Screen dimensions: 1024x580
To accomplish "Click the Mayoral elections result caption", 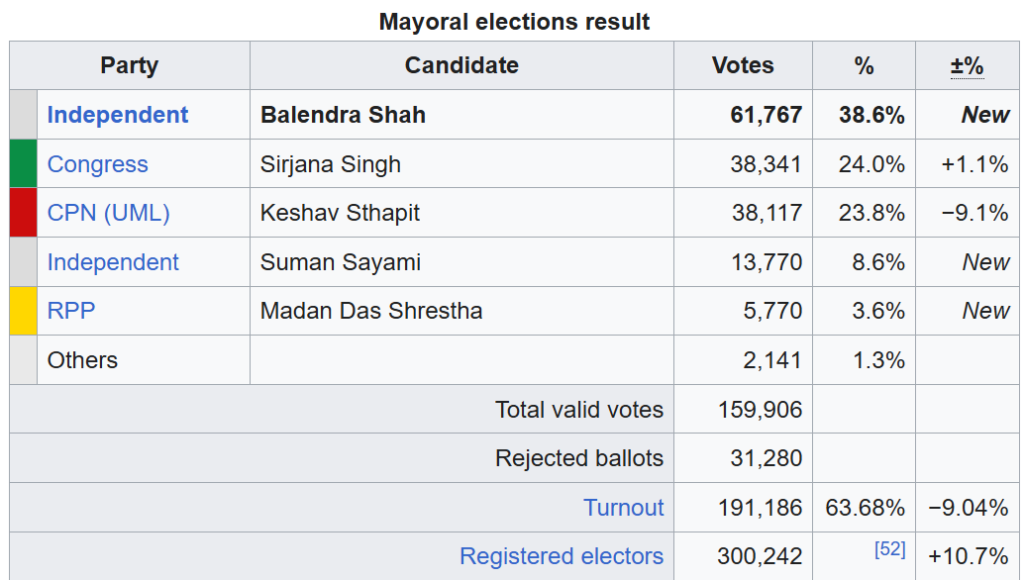I will [514, 21].
